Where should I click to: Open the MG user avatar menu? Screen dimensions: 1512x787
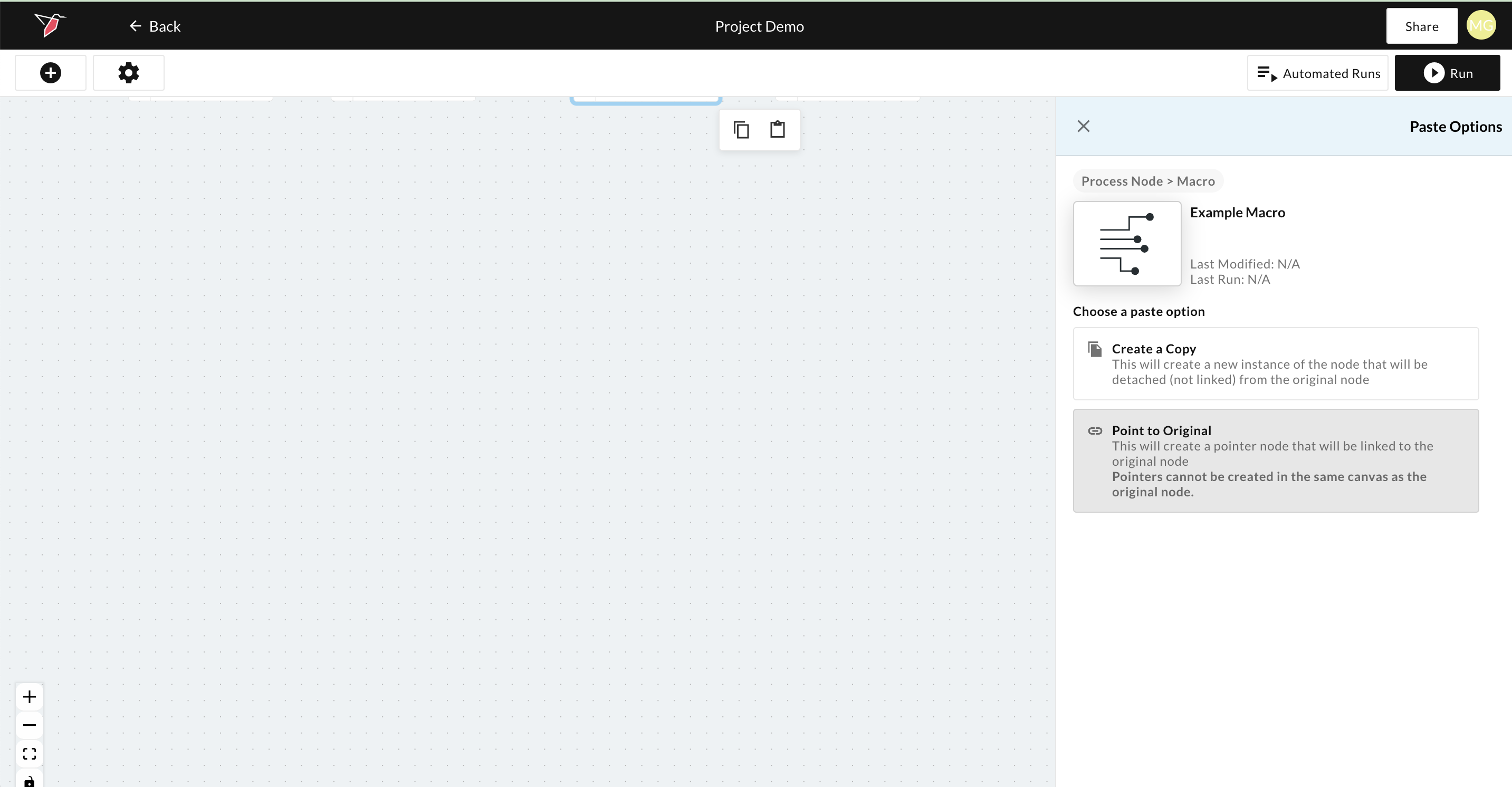1481,26
